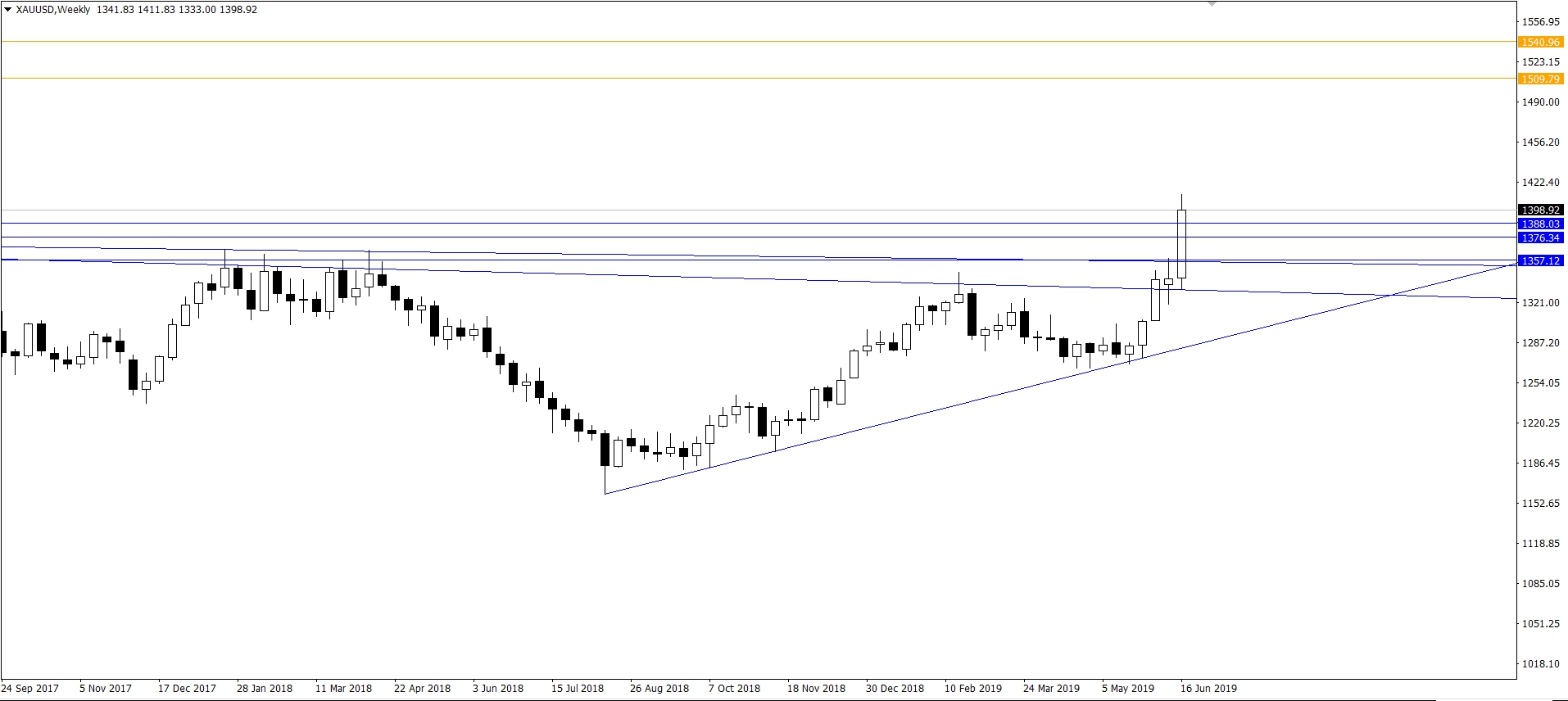Click the 30 Dec 2018 date label
Viewport: 1568px width, 701px height.
(894, 688)
